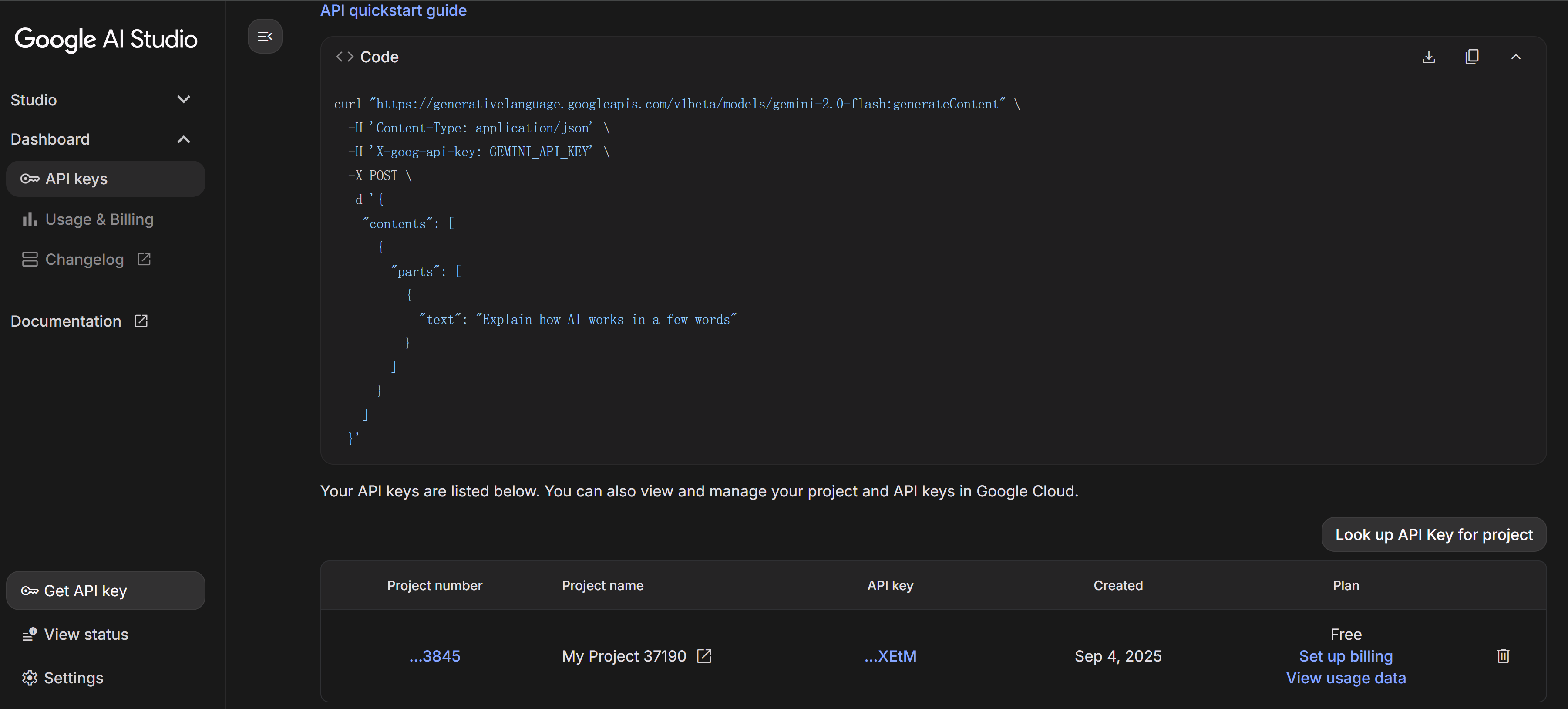
Task: Click View usage data link
Action: (x=1346, y=678)
